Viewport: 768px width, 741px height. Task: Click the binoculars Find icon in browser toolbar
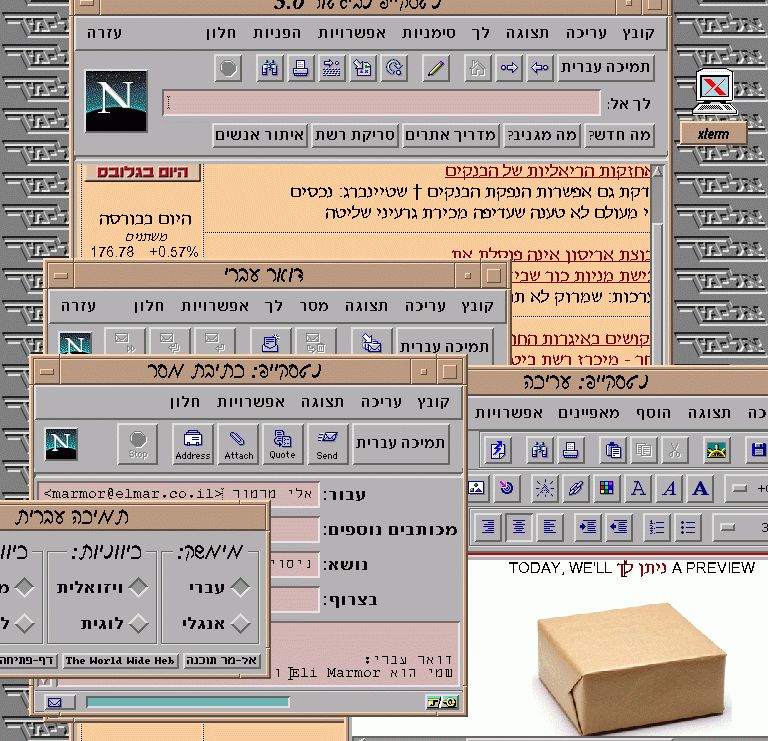pos(269,68)
